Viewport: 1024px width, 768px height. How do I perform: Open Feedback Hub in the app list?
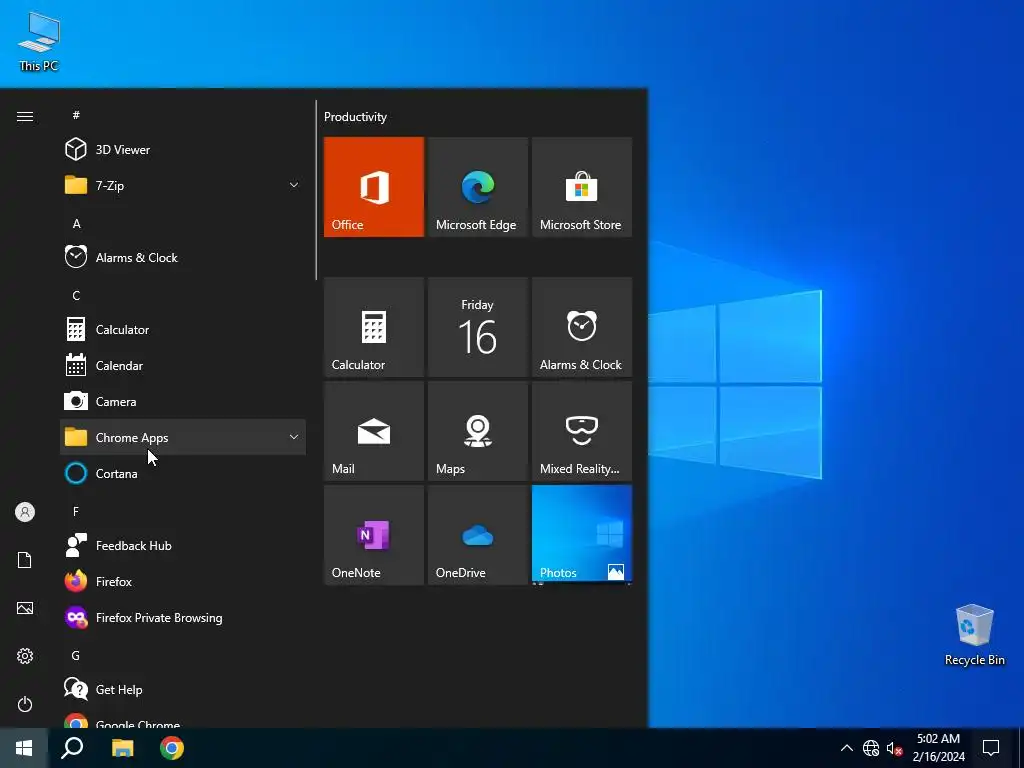coord(183,545)
